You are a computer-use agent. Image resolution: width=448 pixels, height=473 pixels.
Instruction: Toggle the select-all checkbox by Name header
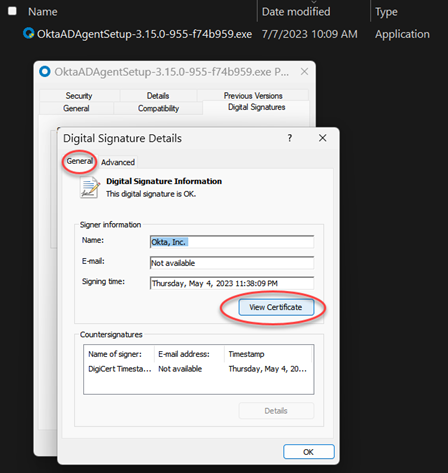coord(12,11)
